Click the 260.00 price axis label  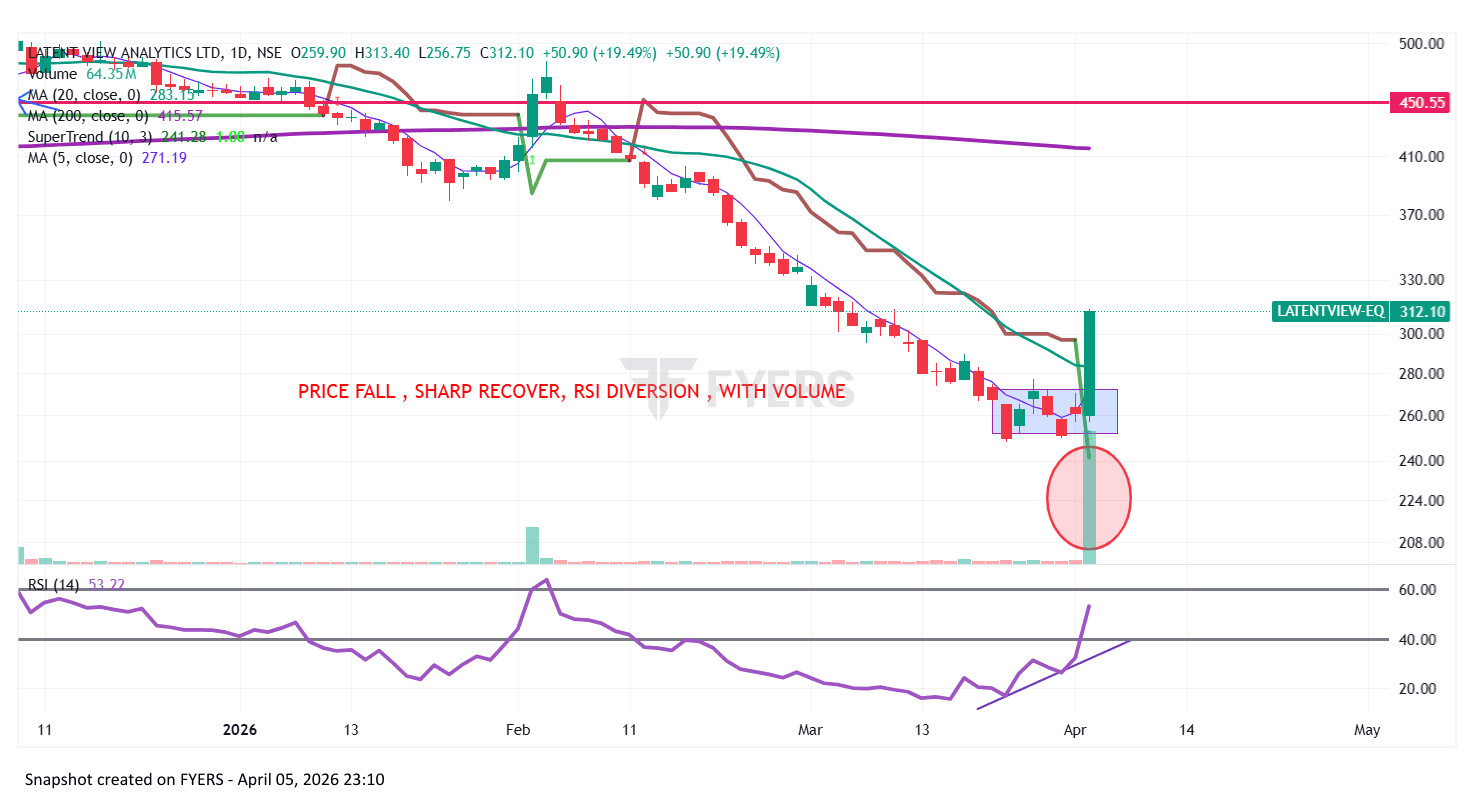tap(1422, 416)
